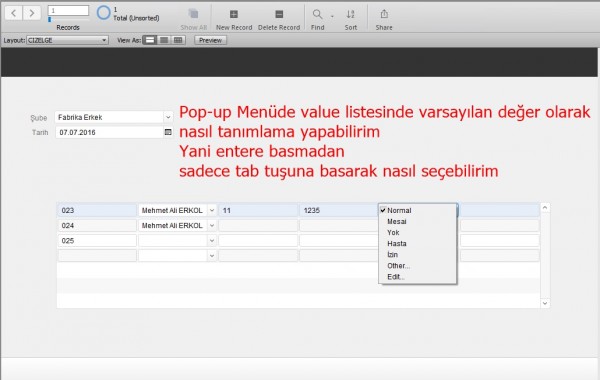Open name dropdown in the empty last row
600x380 pixels.
[x=212, y=256]
